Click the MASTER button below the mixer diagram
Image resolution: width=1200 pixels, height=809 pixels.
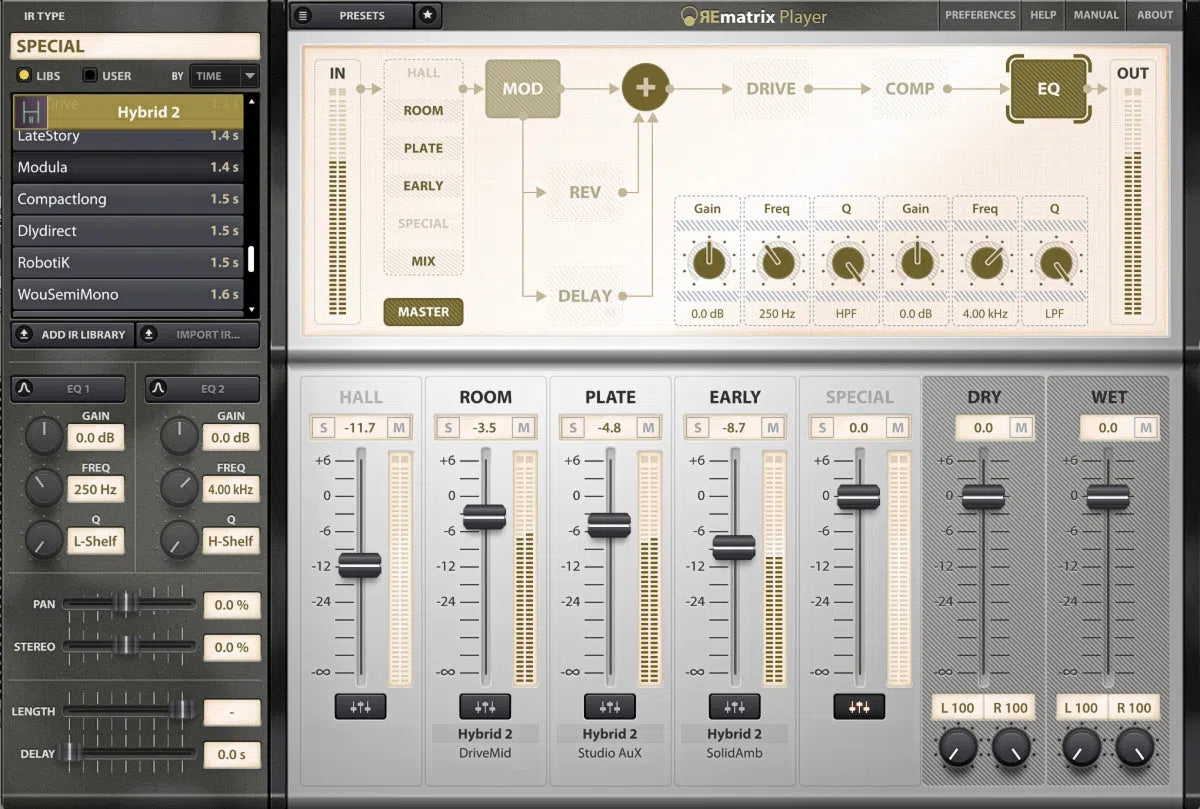click(x=422, y=312)
